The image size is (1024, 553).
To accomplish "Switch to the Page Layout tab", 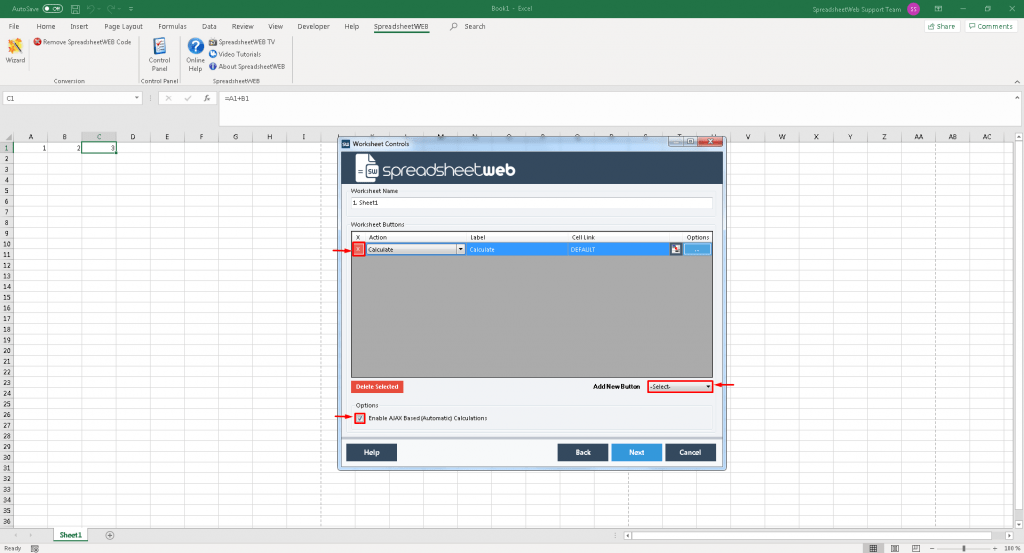I will [123, 27].
